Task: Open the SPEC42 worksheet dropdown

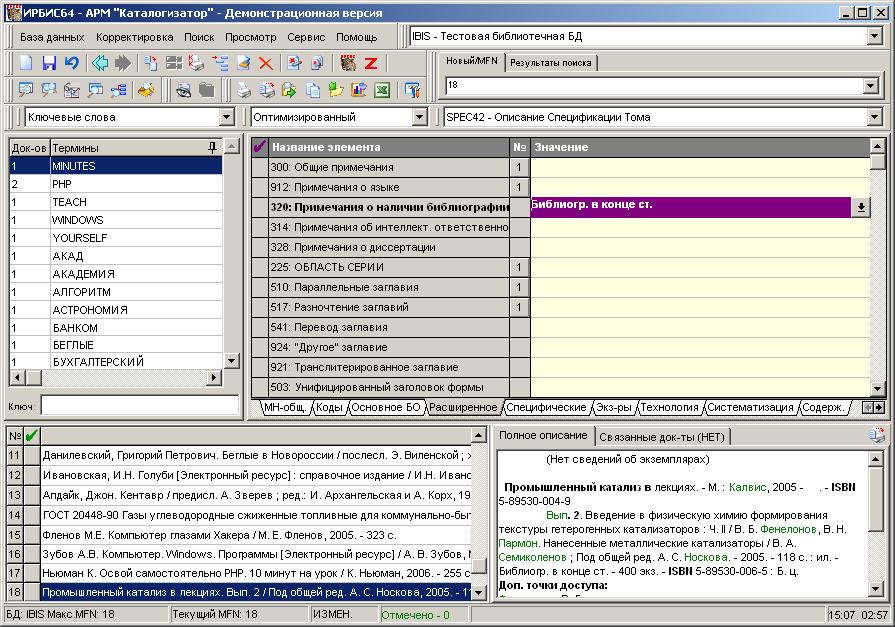Action: 874,117
